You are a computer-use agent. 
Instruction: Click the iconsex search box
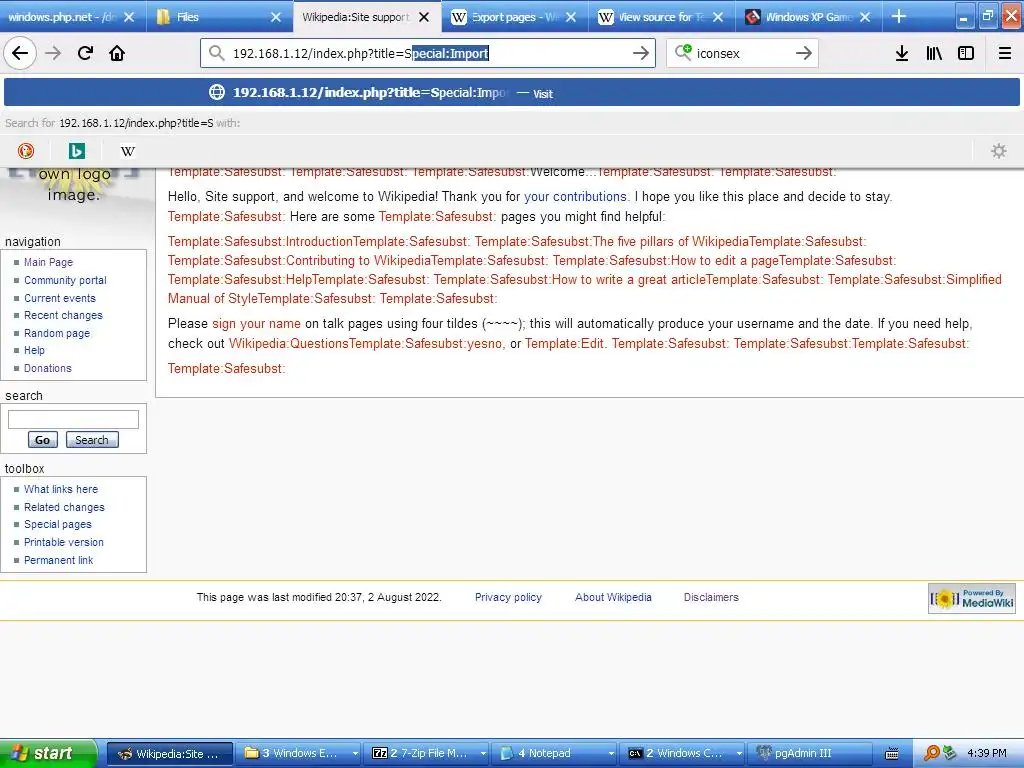coord(743,53)
